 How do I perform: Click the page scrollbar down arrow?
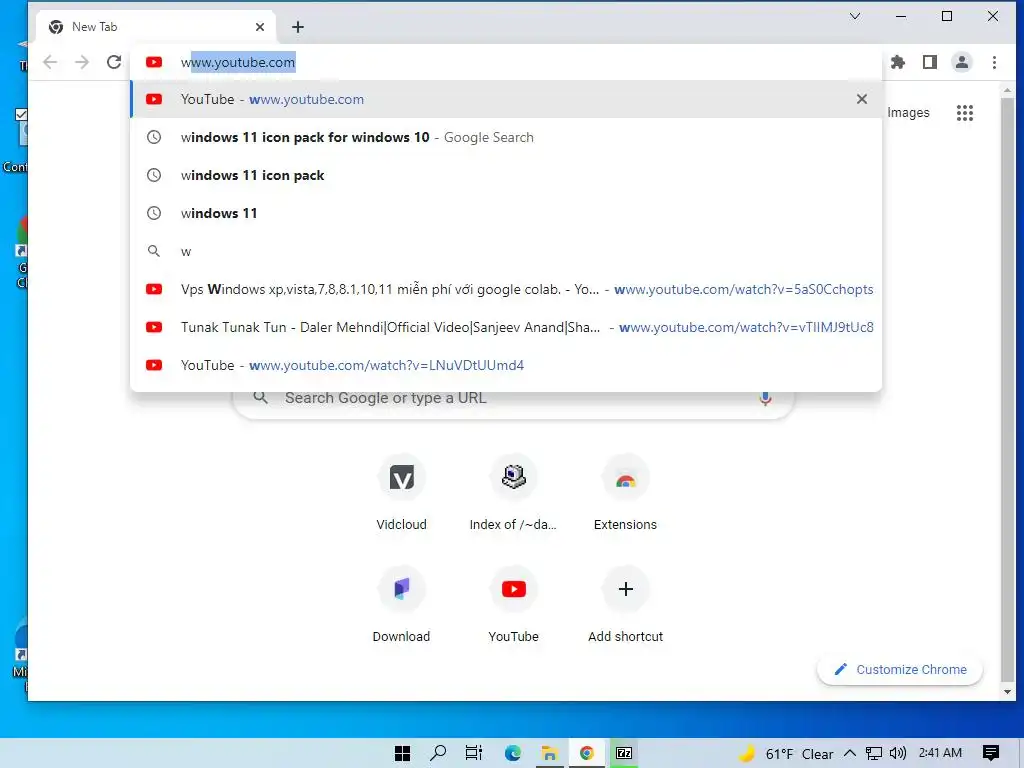pyautogui.click(x=1007, y=692)
